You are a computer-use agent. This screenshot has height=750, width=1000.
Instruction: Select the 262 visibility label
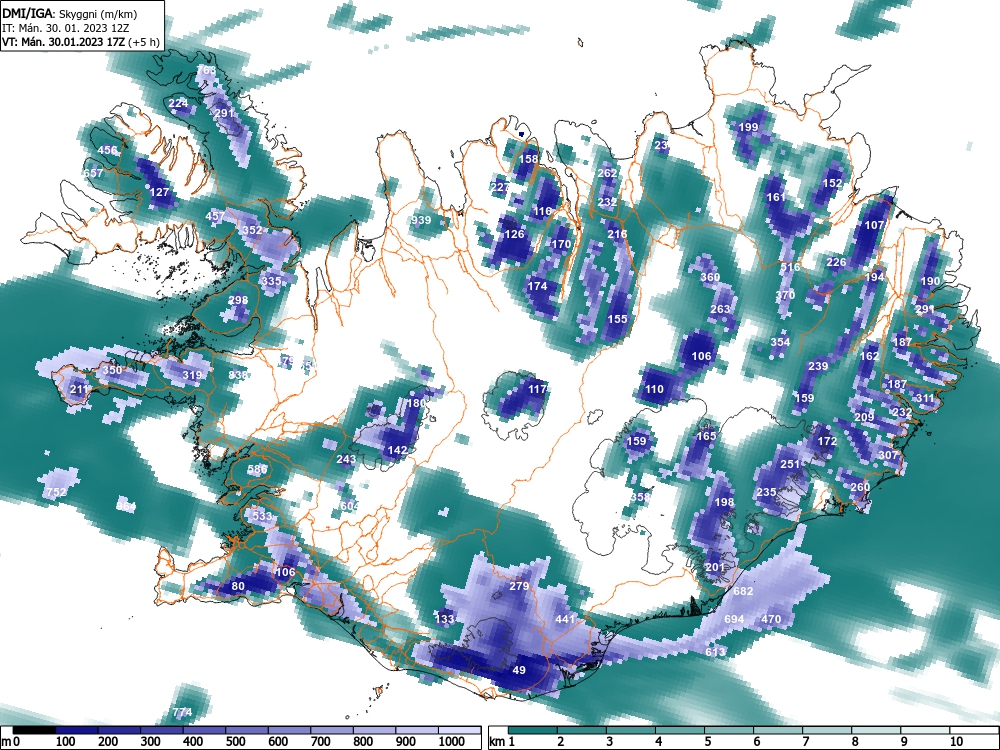click(x=608, y=173)
